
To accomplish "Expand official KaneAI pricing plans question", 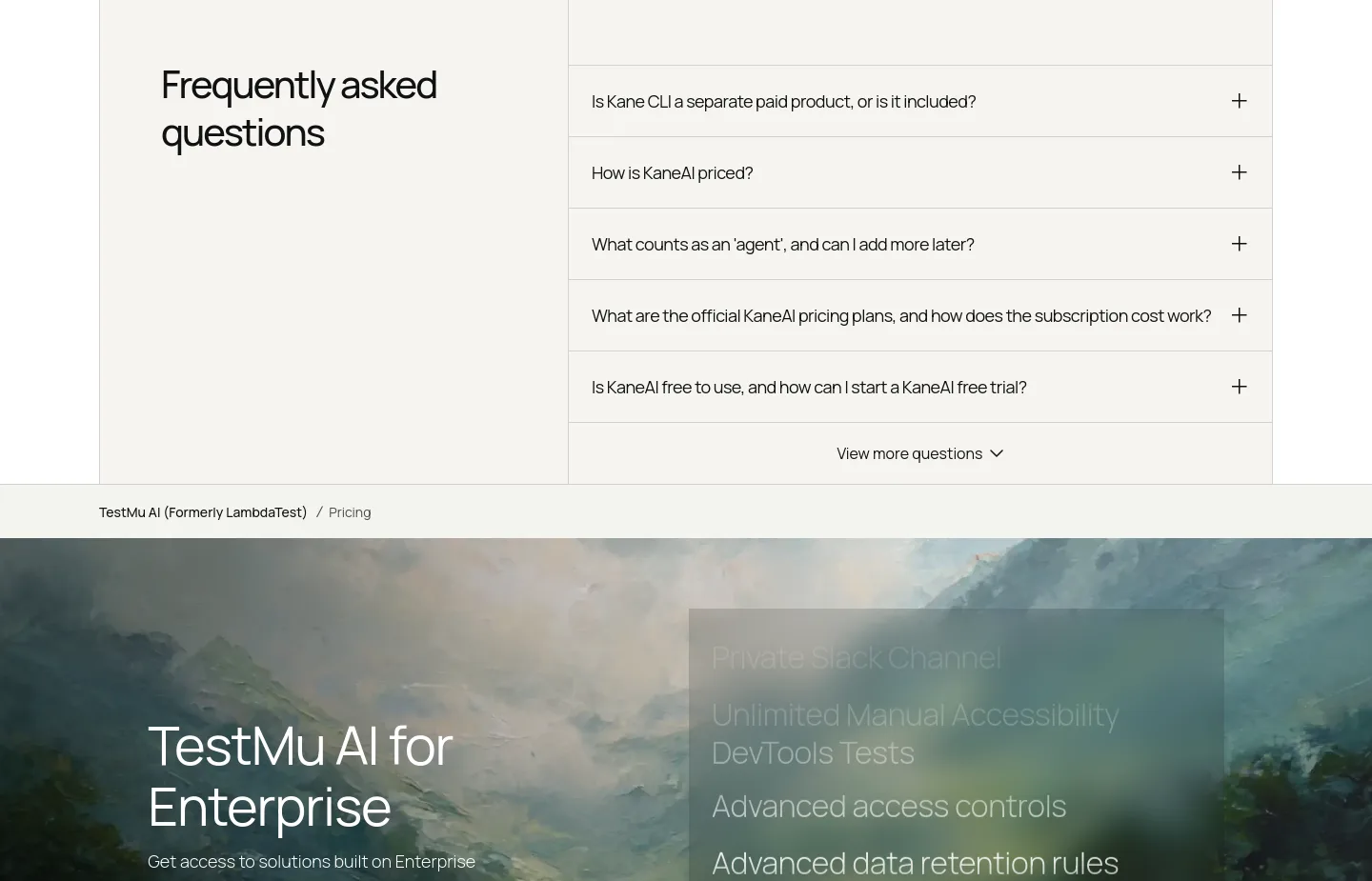I will (919, 315).
